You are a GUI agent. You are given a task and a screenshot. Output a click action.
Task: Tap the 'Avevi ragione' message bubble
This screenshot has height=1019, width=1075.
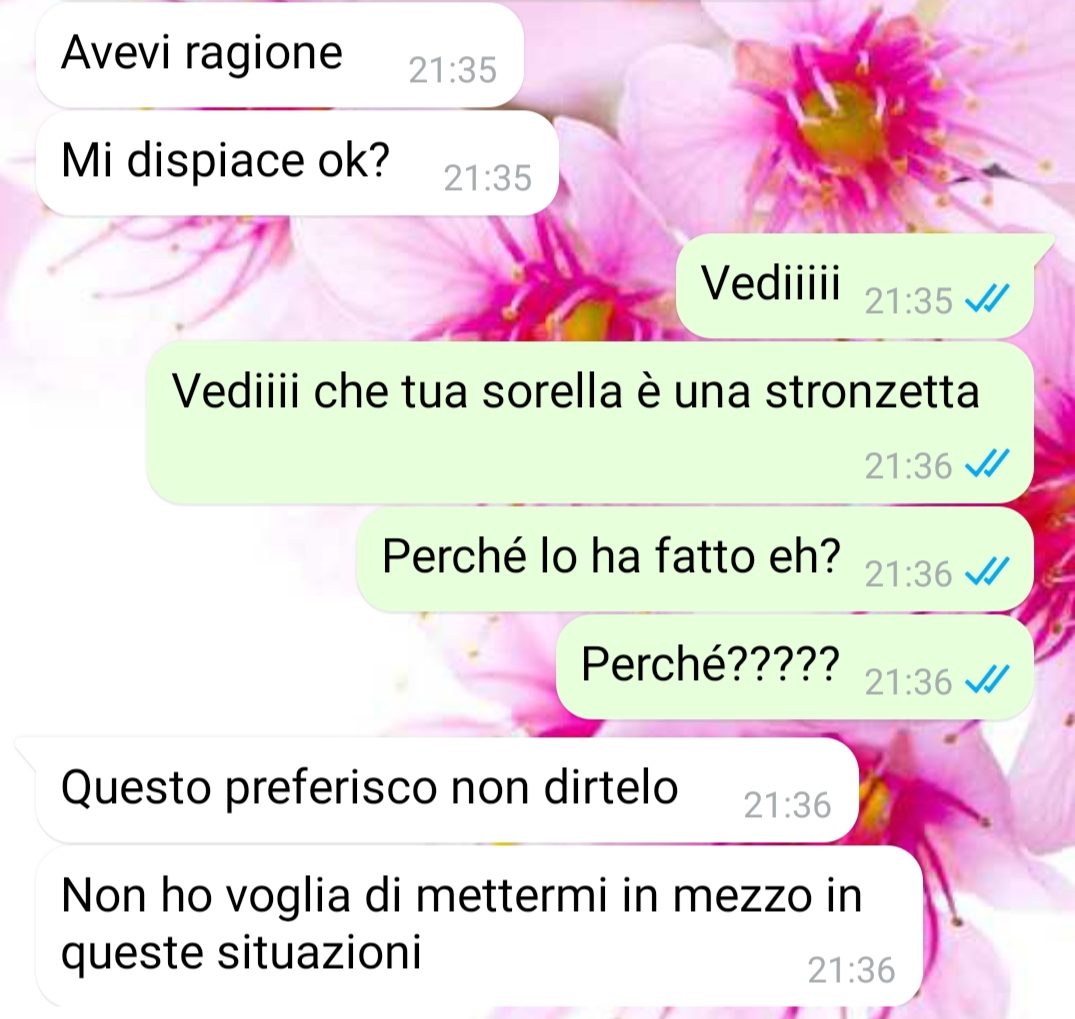click(x=280, y=55)
